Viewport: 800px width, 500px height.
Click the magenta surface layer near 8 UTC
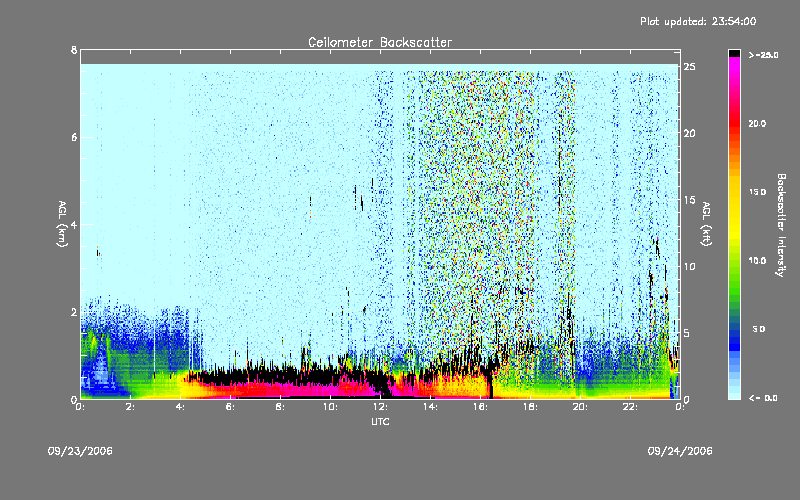pyautogui.click(x=281, y=391)
